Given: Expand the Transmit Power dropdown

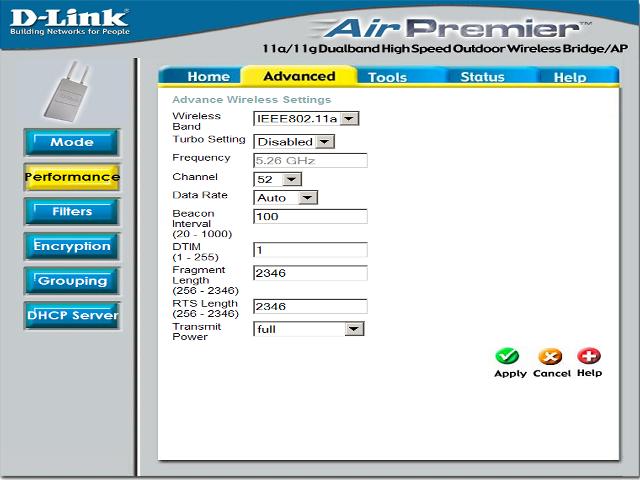Looking at the screenshot, I should click(309, 329).
